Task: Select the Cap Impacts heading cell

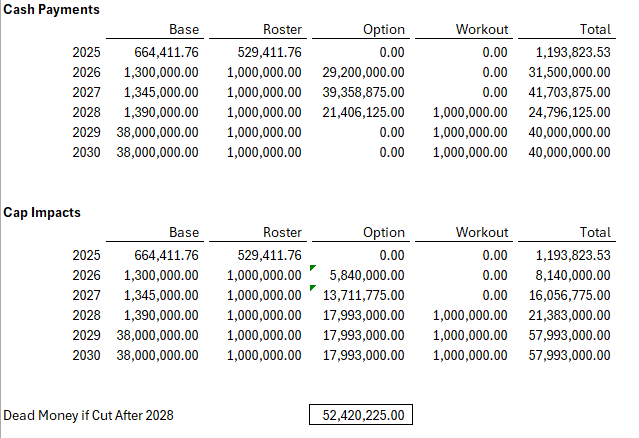Action: click(40, 212)
